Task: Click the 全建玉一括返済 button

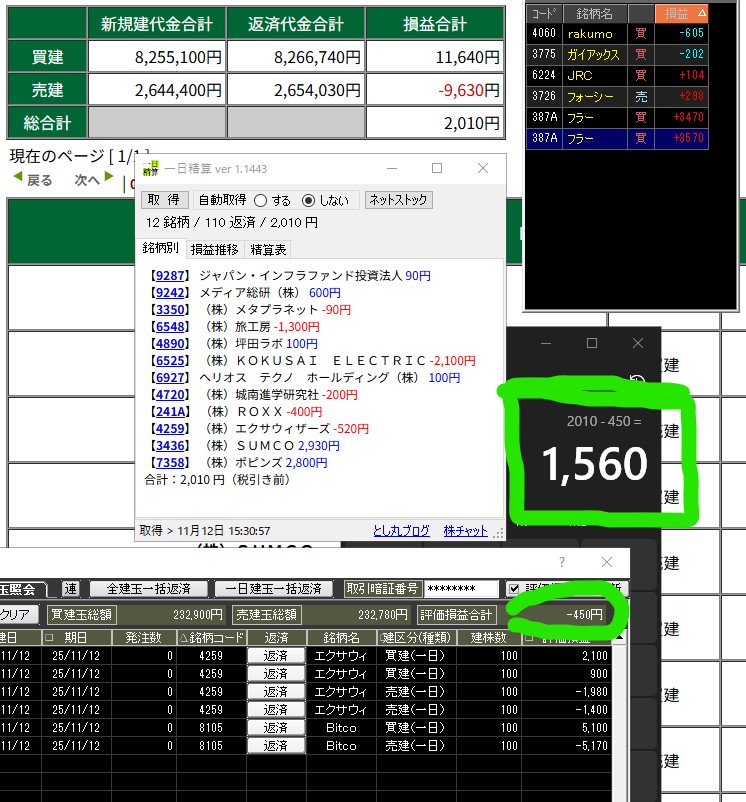Action: (148, 589)
